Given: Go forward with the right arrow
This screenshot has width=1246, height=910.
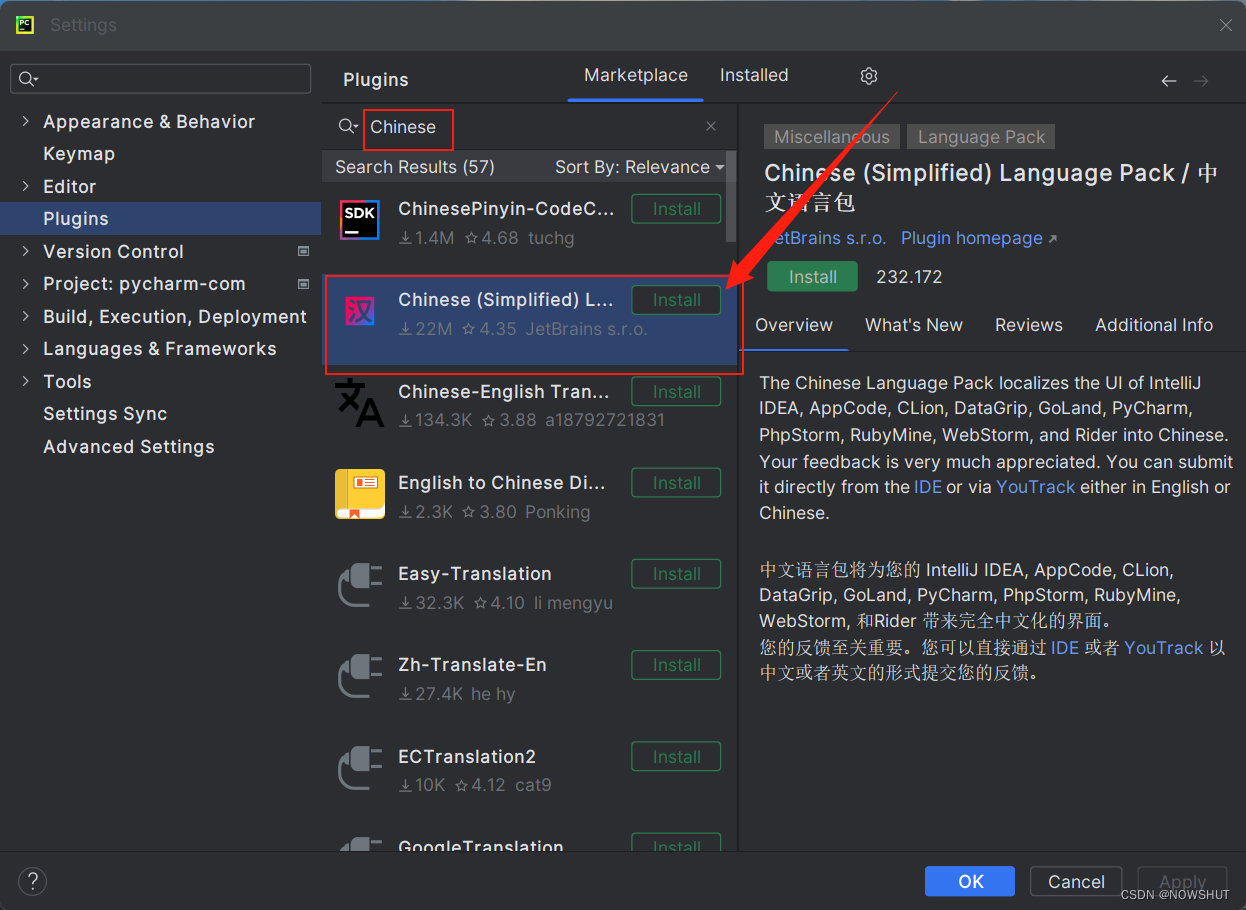Looking at the screenshot, I should click(x=1201, y=81).
